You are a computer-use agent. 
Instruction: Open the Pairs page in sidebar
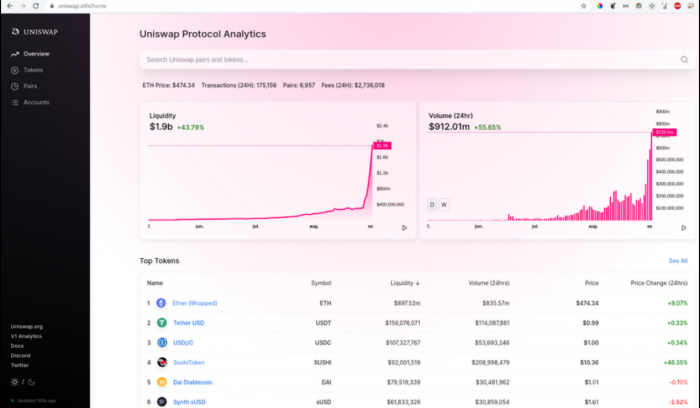(30, 86)
